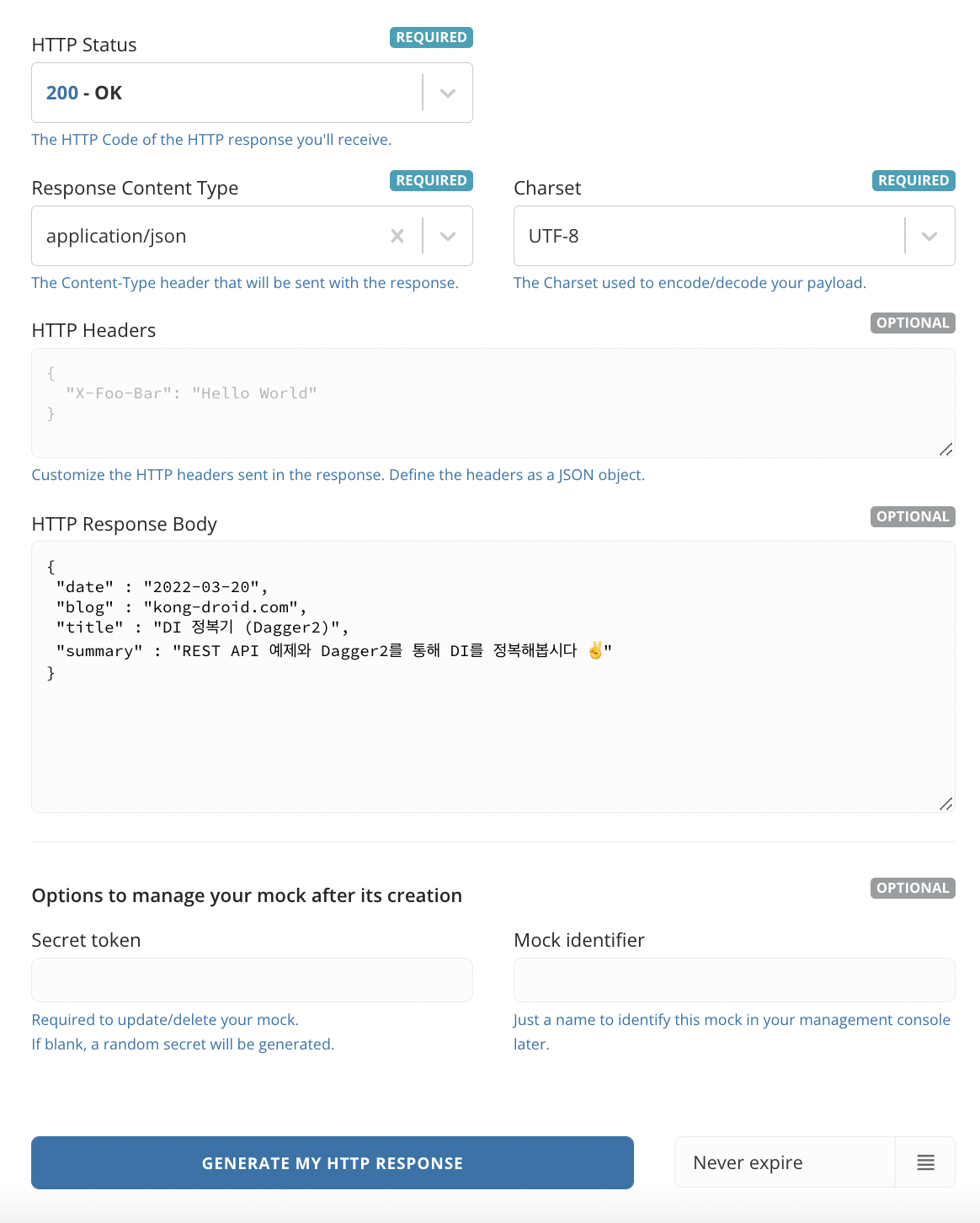Click the victory hand emoji in response body

tap(595, 650)
